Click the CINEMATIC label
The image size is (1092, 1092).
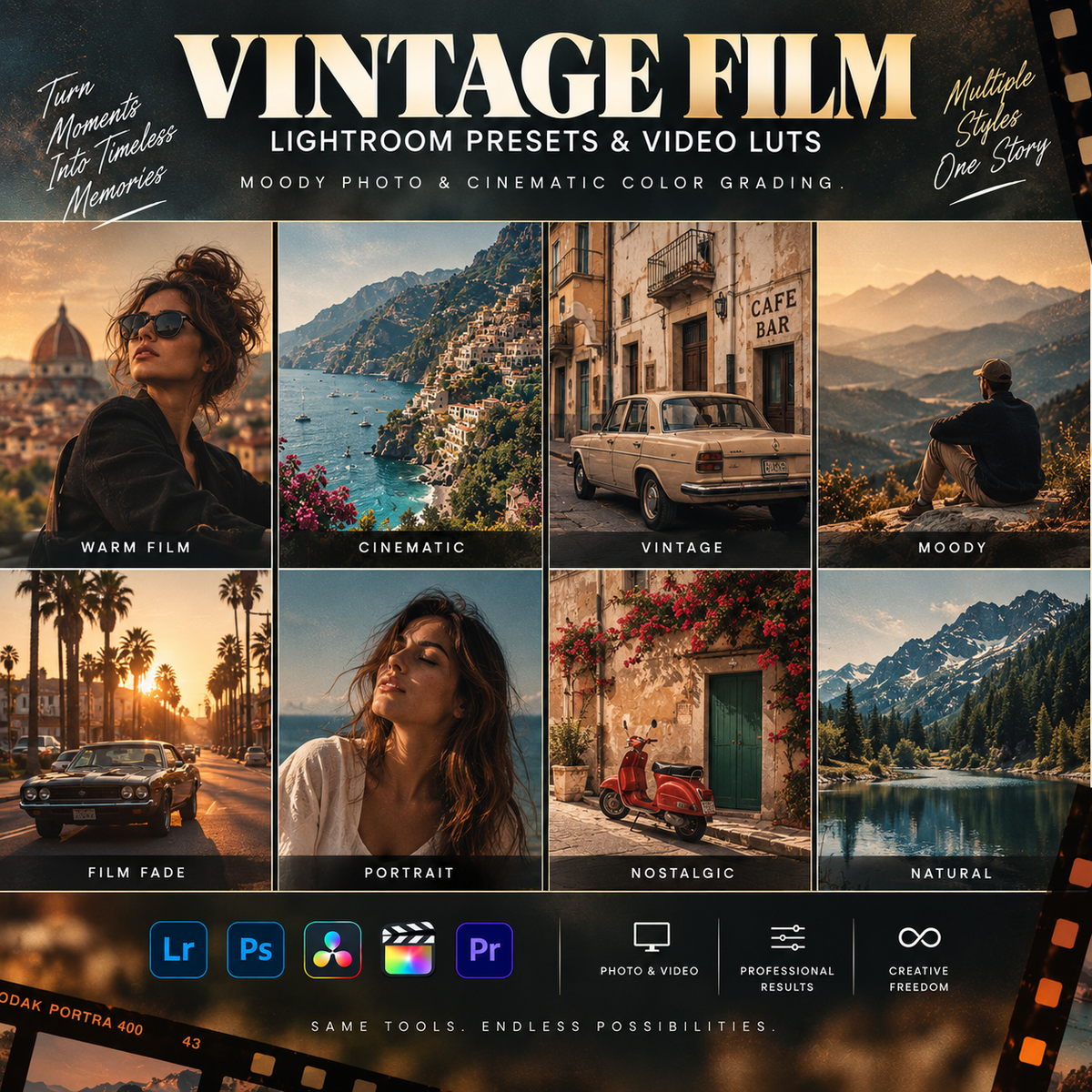[411, 548]
